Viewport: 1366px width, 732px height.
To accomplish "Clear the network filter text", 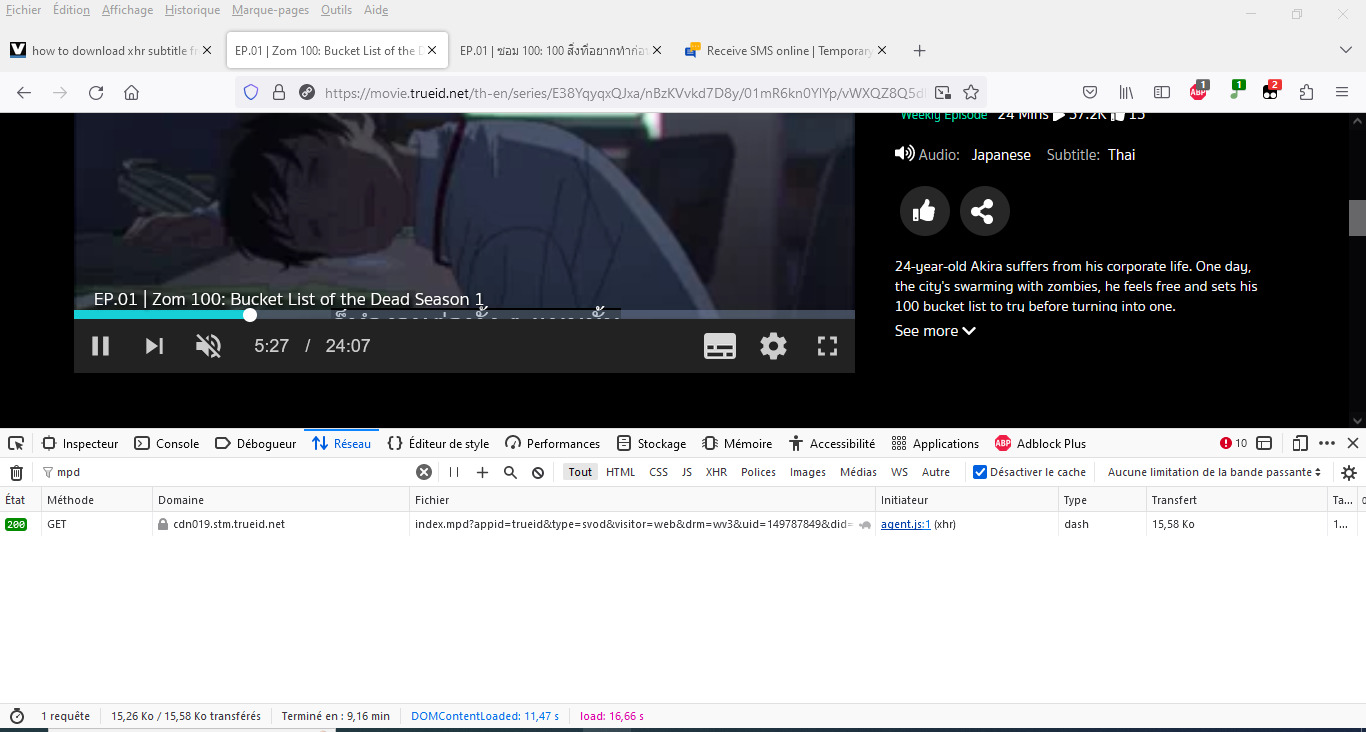I will pos(424,472).
